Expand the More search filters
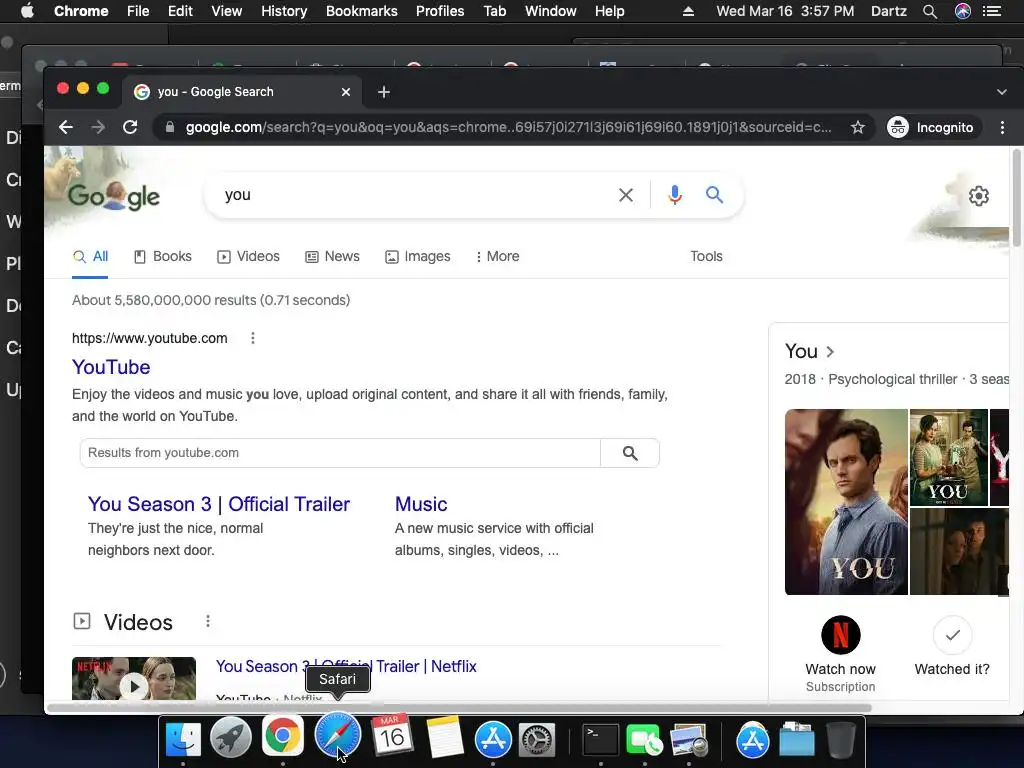Screen dimensions: 1024x768 [x=498, y=257]
